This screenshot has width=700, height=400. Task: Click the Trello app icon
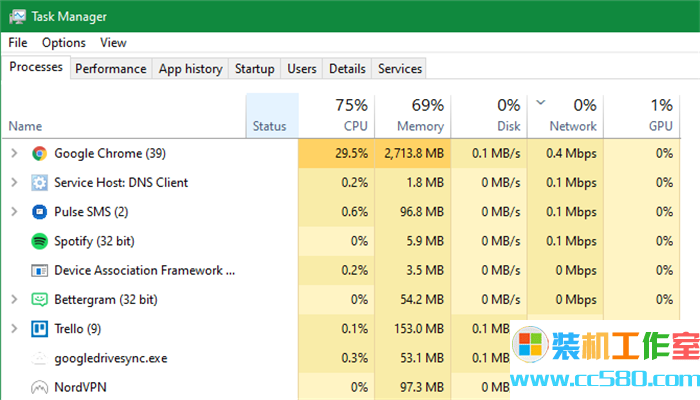pos(39,329)
